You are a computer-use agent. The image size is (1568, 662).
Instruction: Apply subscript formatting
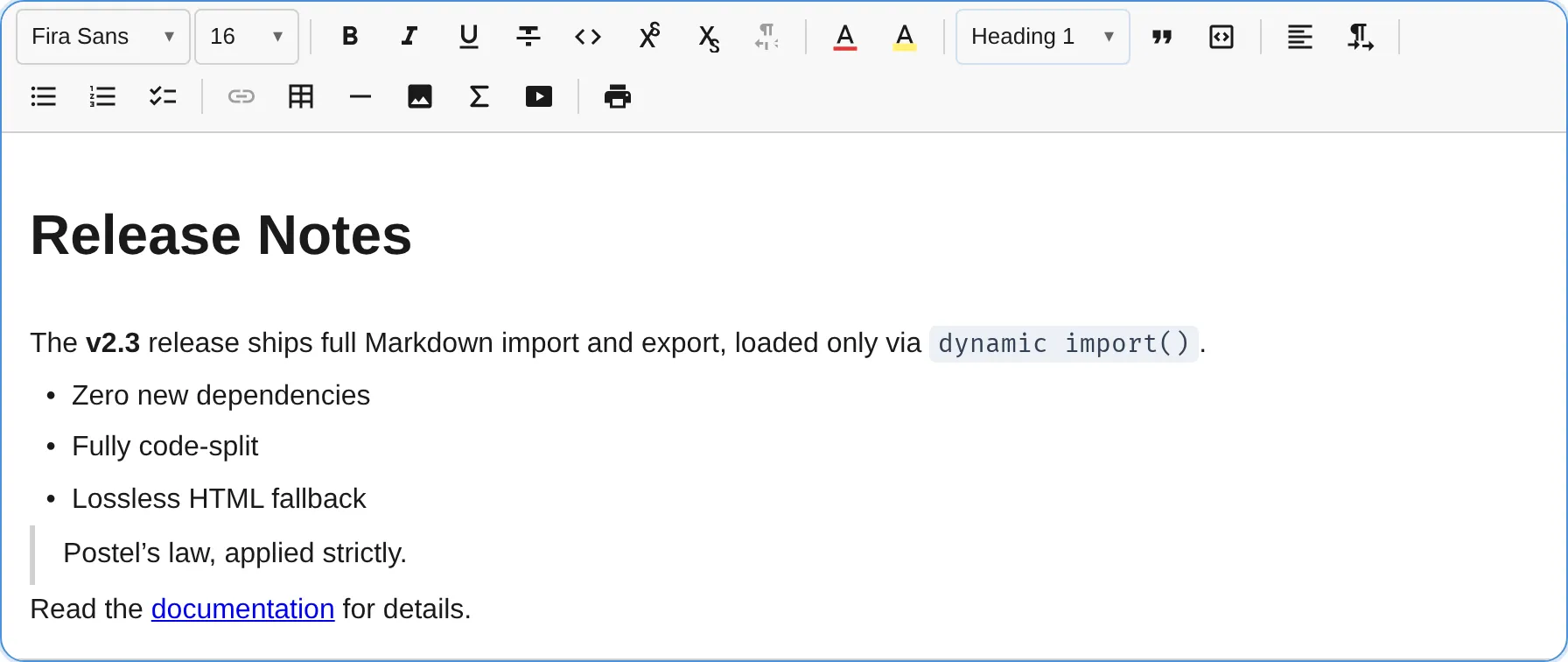pyautogui.click(x=708, y=37)
